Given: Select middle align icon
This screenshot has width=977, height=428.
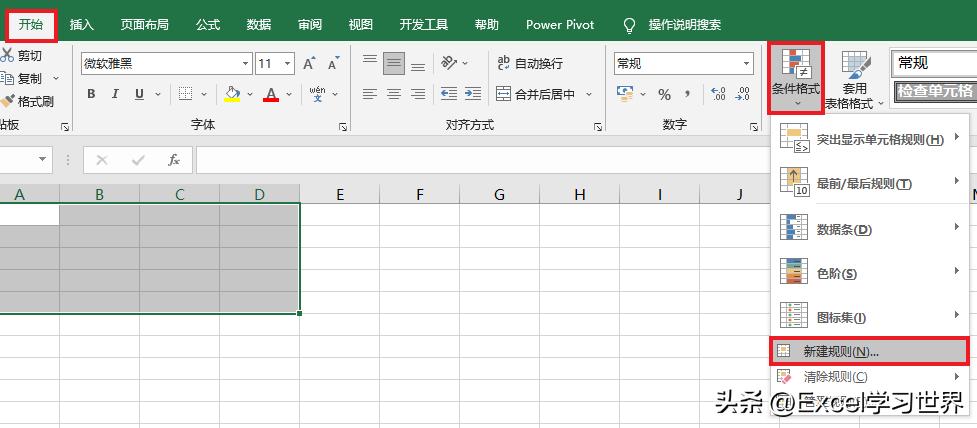Looking at the screenshot, I should click(x=394, y=63).
